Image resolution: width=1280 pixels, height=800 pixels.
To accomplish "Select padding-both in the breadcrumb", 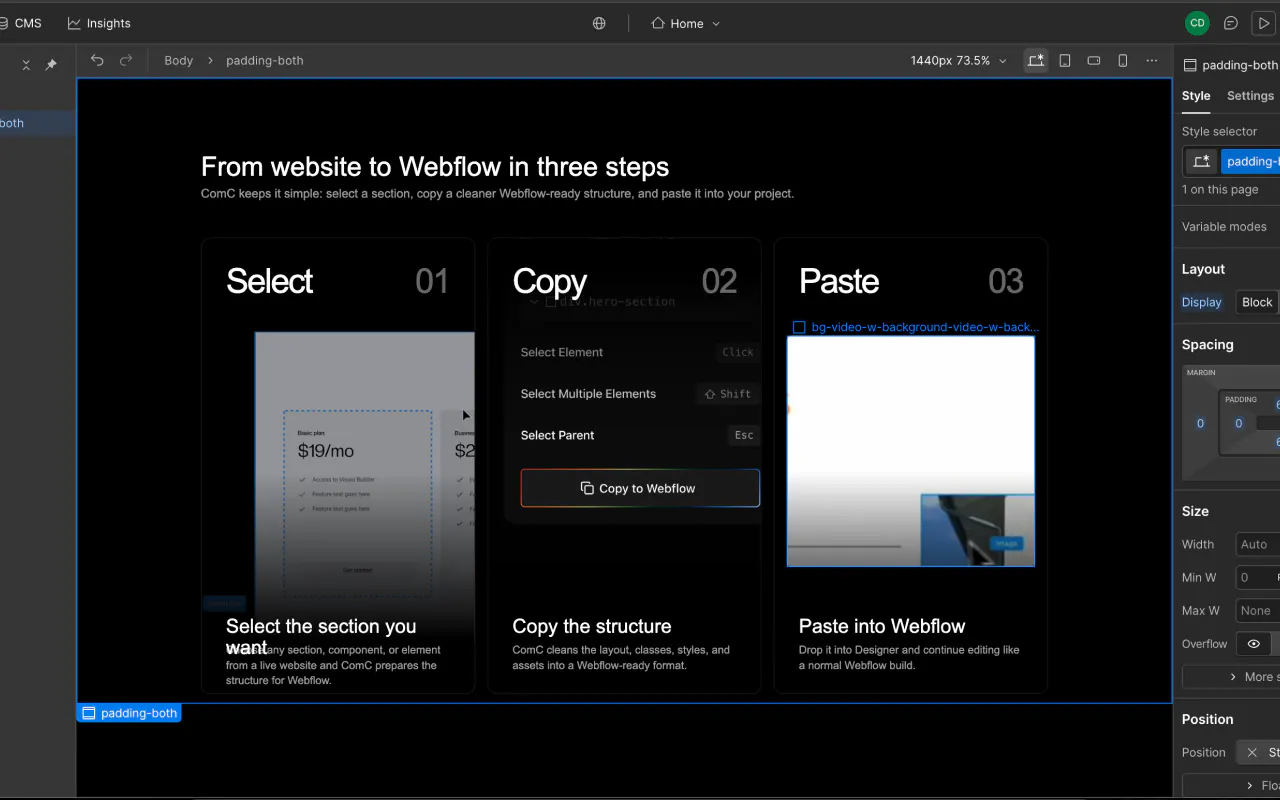I will pyautogui.click(x=264, y=60).
